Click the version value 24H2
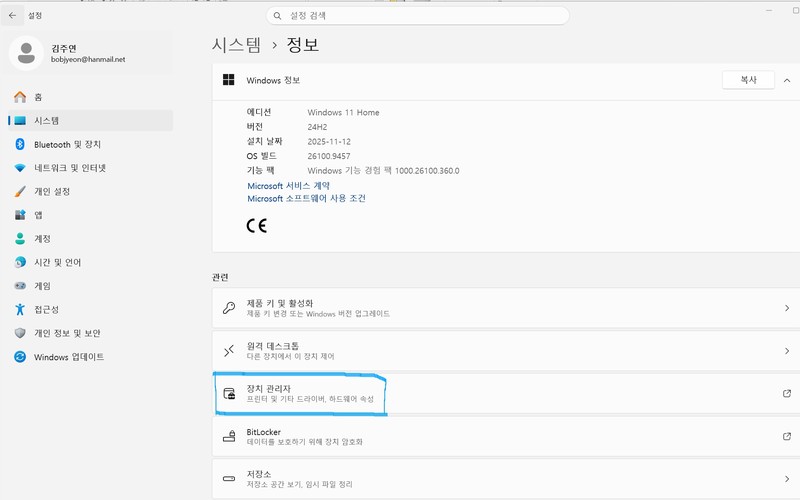Viewport: 800px width, 500px height. click(317, 127)
